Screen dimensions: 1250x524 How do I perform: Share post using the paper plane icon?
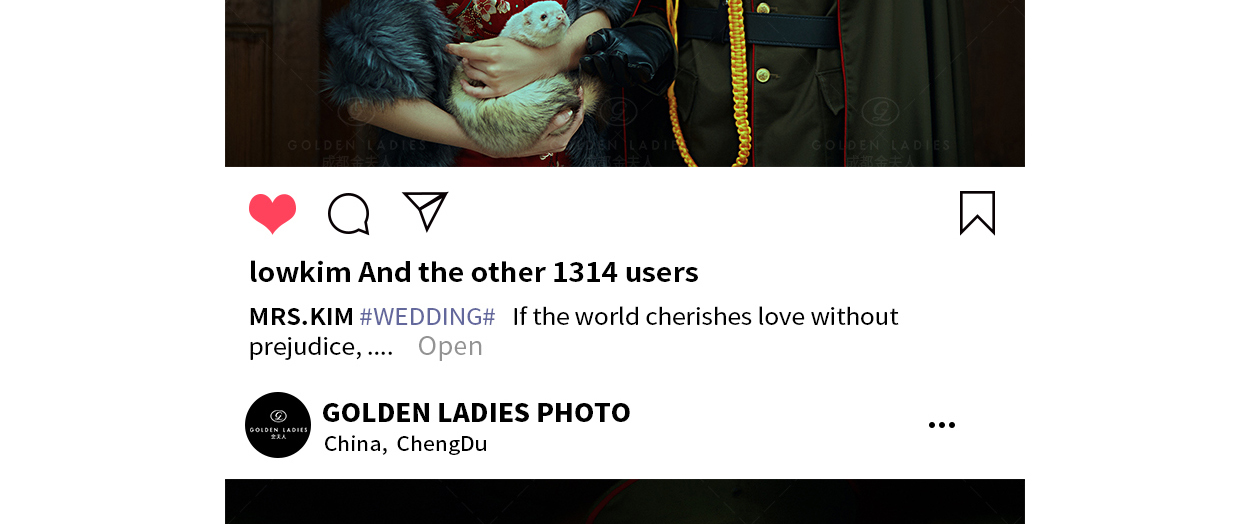coord(425,211)
